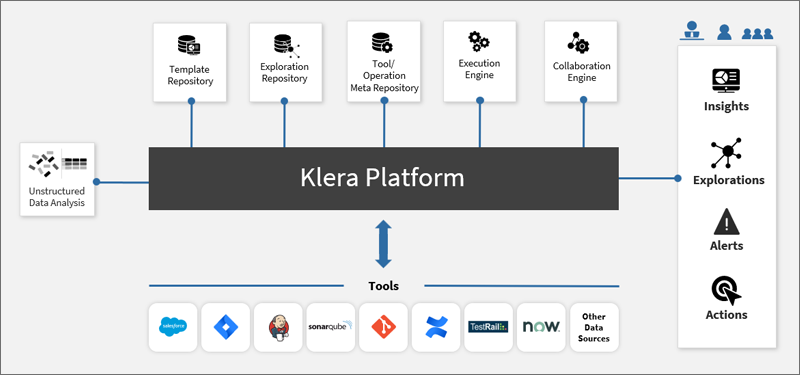Select the SonarQube logo tile
The image size is (800, 375).
click(x=331, y=327)
